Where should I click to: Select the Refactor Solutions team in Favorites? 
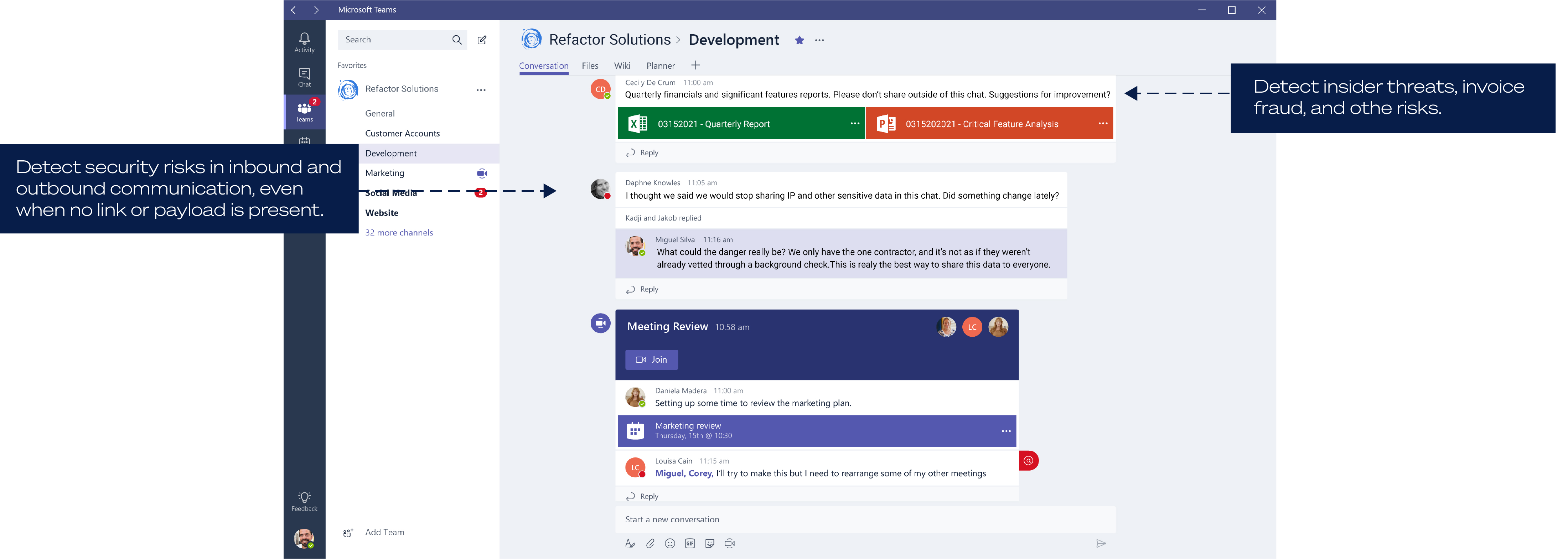click(402, 89)
